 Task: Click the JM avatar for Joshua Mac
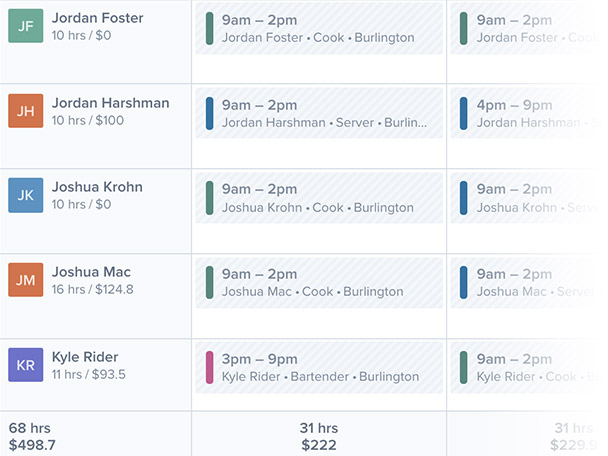click(26, 280)
